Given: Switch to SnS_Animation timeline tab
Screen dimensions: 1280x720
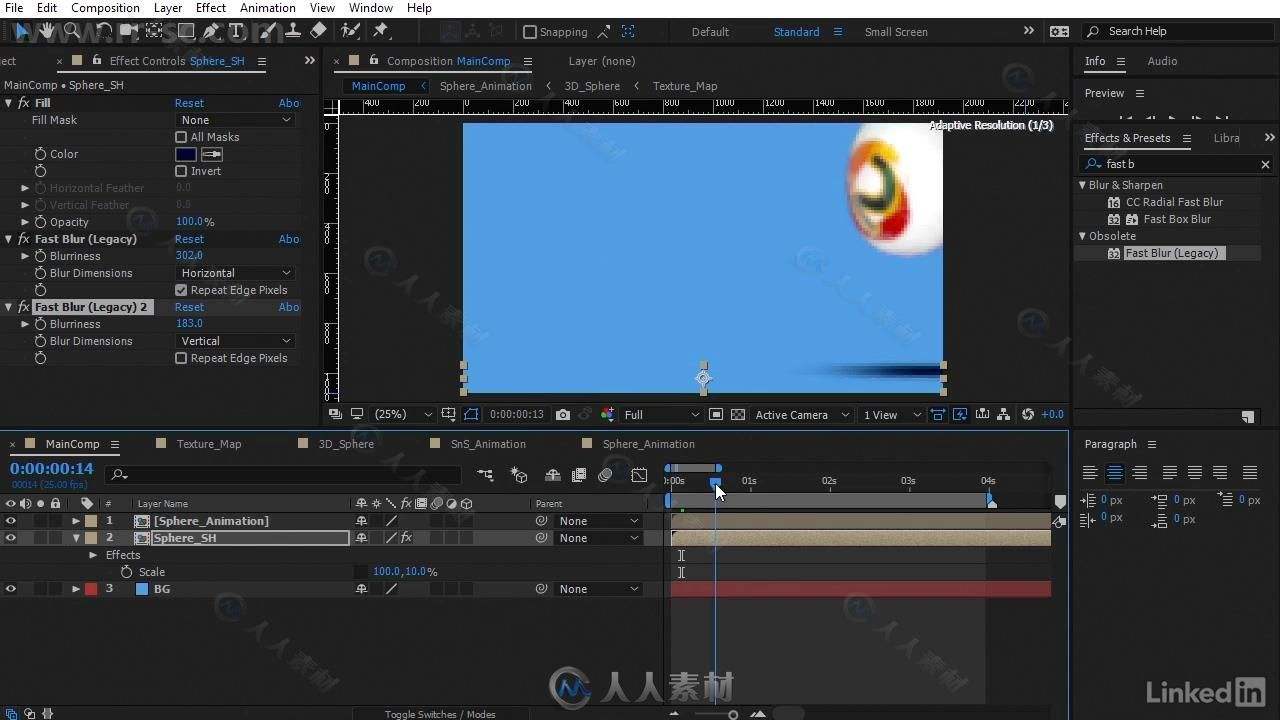Looking at the screenshot, I should click(488, 444).
